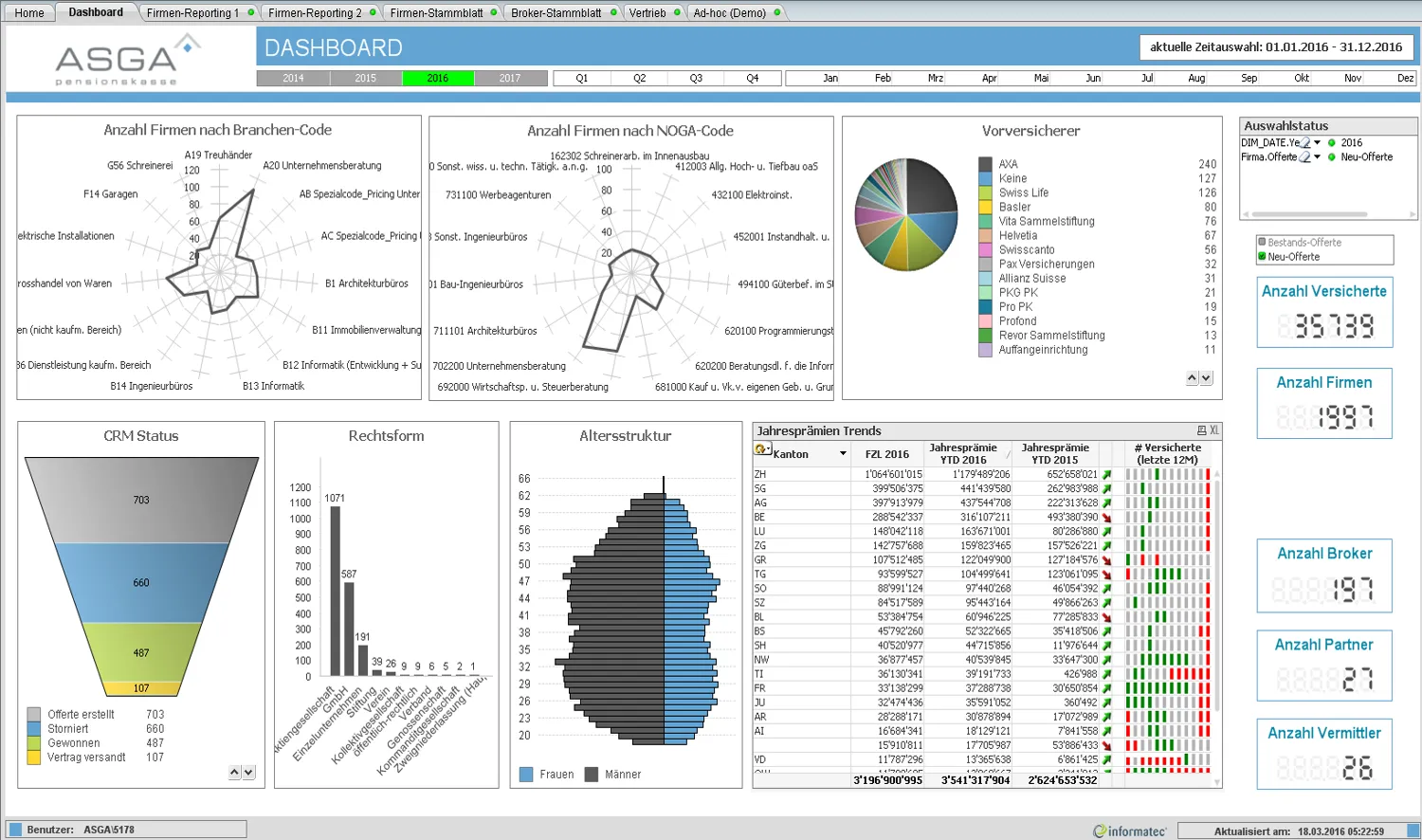
Task: Click the red trend arrow in GR row
Action: [1106, 560]
